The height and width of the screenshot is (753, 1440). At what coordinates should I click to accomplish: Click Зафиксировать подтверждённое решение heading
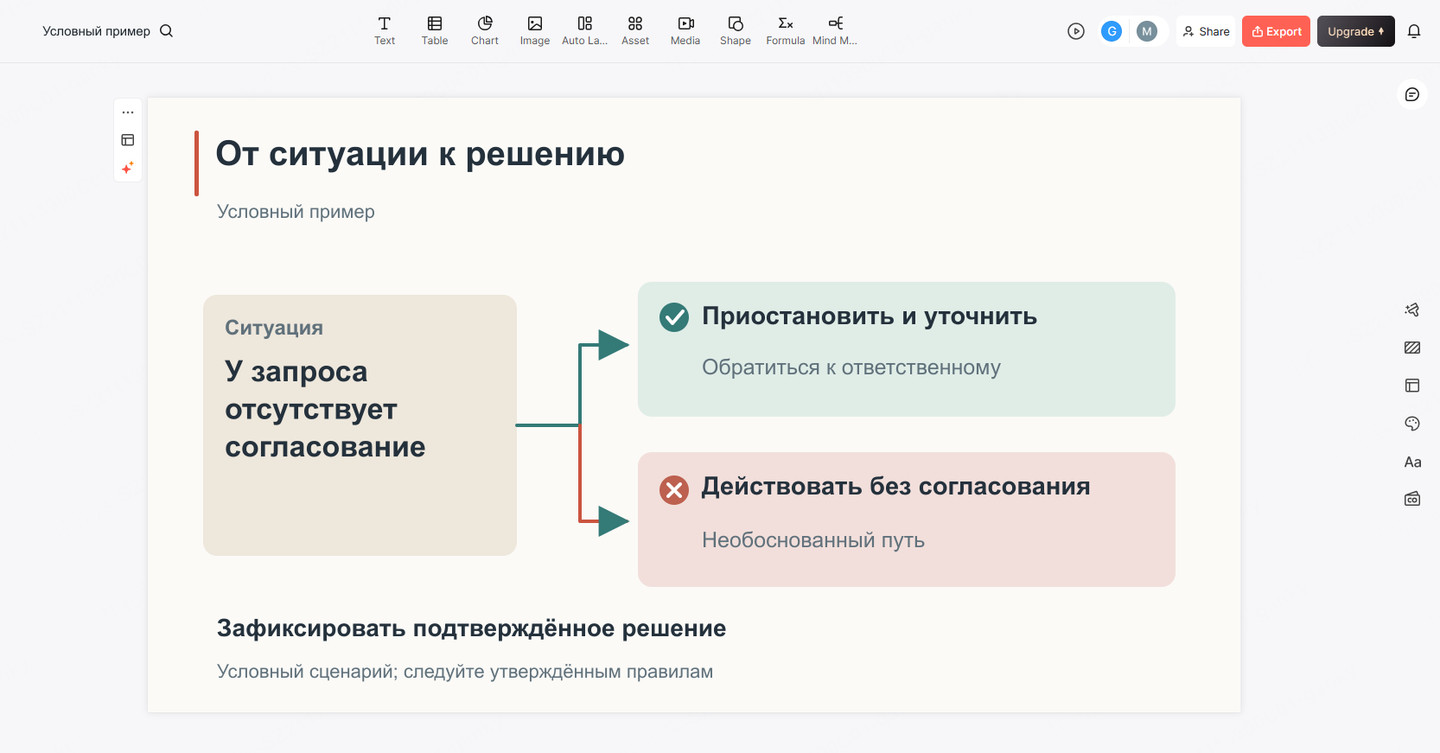[471, 628]
